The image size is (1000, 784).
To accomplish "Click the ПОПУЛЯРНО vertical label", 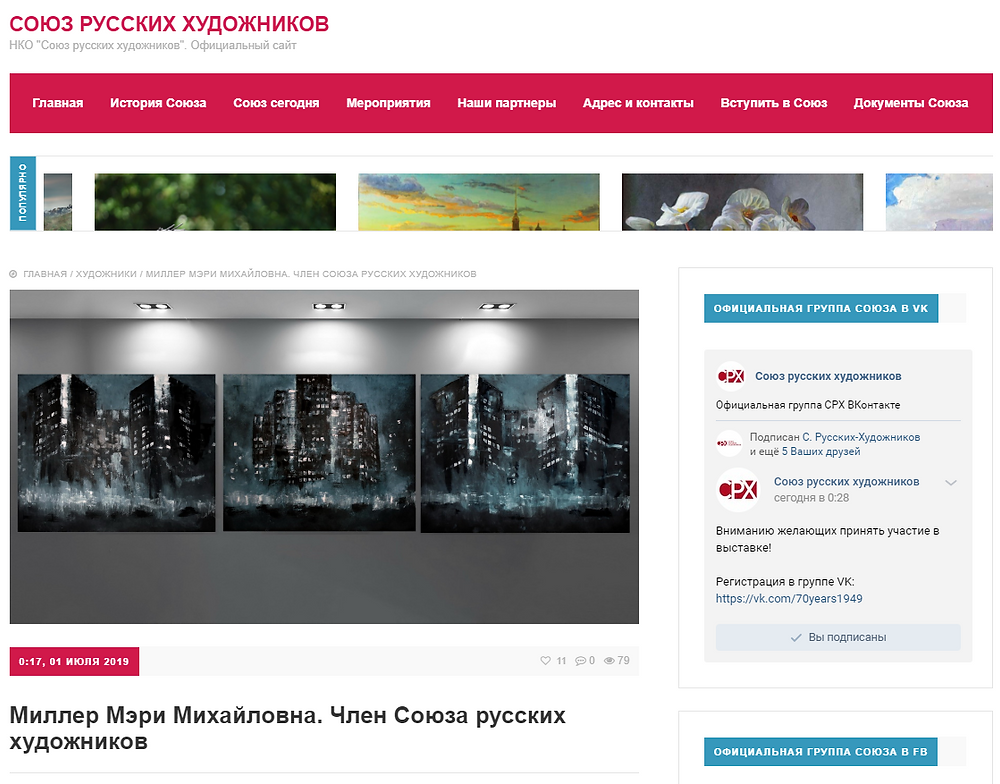I will pyautogui.click(x=22, y=193).
